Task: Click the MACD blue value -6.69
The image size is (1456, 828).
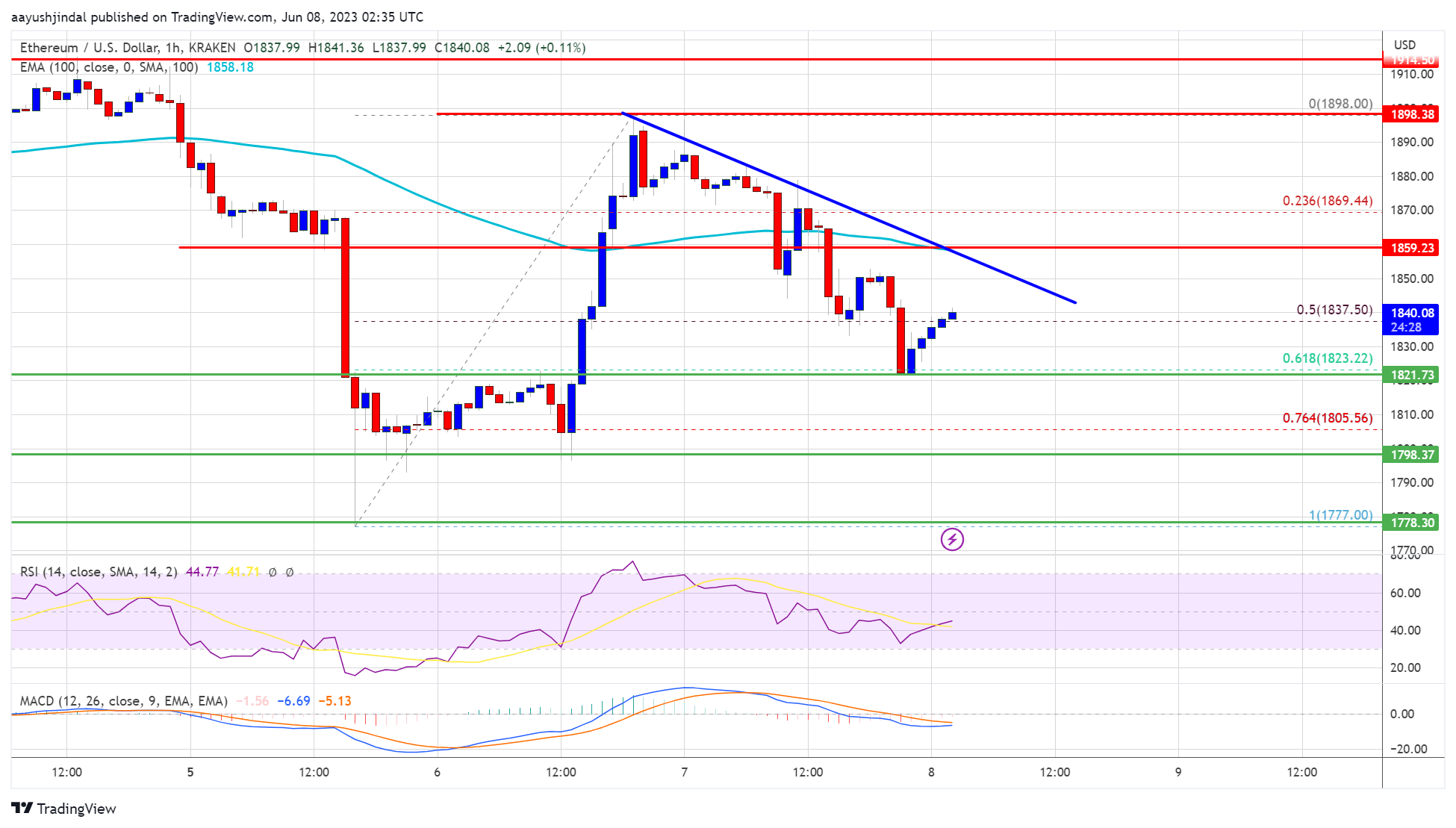Action: (x=293, y=701)
